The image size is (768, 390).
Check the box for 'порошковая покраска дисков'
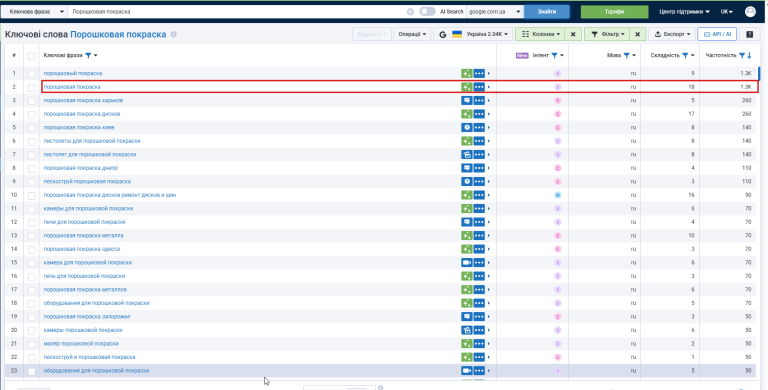point(31,115)
